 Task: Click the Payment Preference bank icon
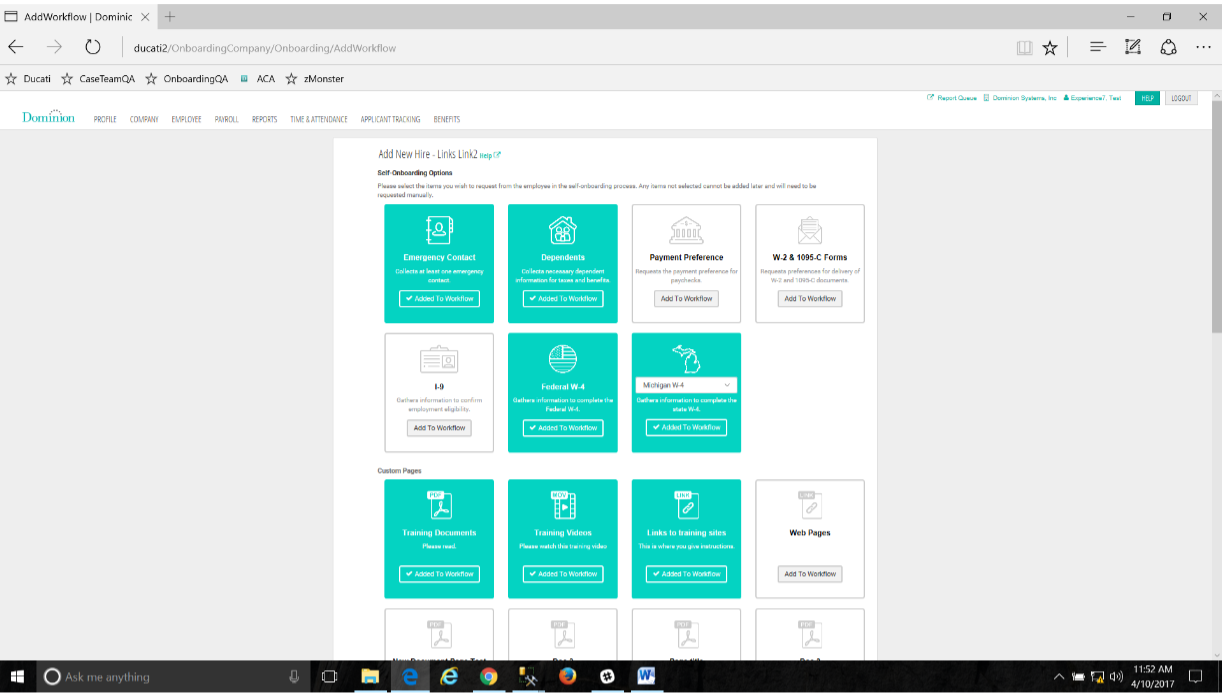pyautogui.click(x=687, y=231)
